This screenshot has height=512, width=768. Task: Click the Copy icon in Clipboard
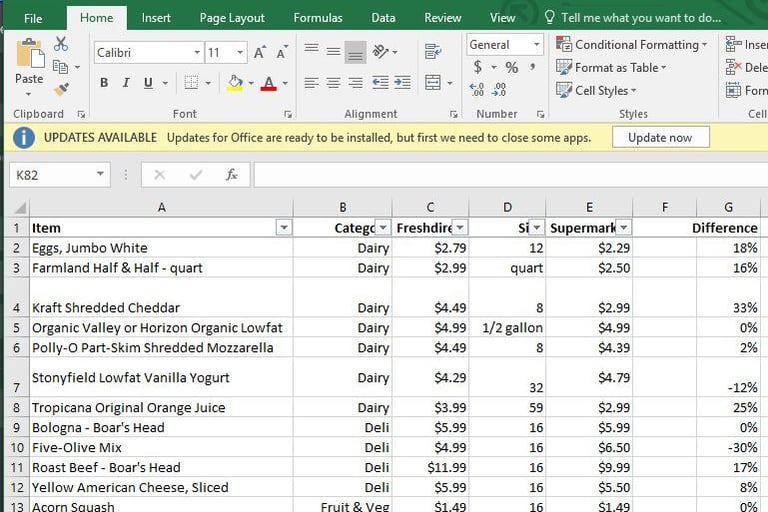point(60,66)
